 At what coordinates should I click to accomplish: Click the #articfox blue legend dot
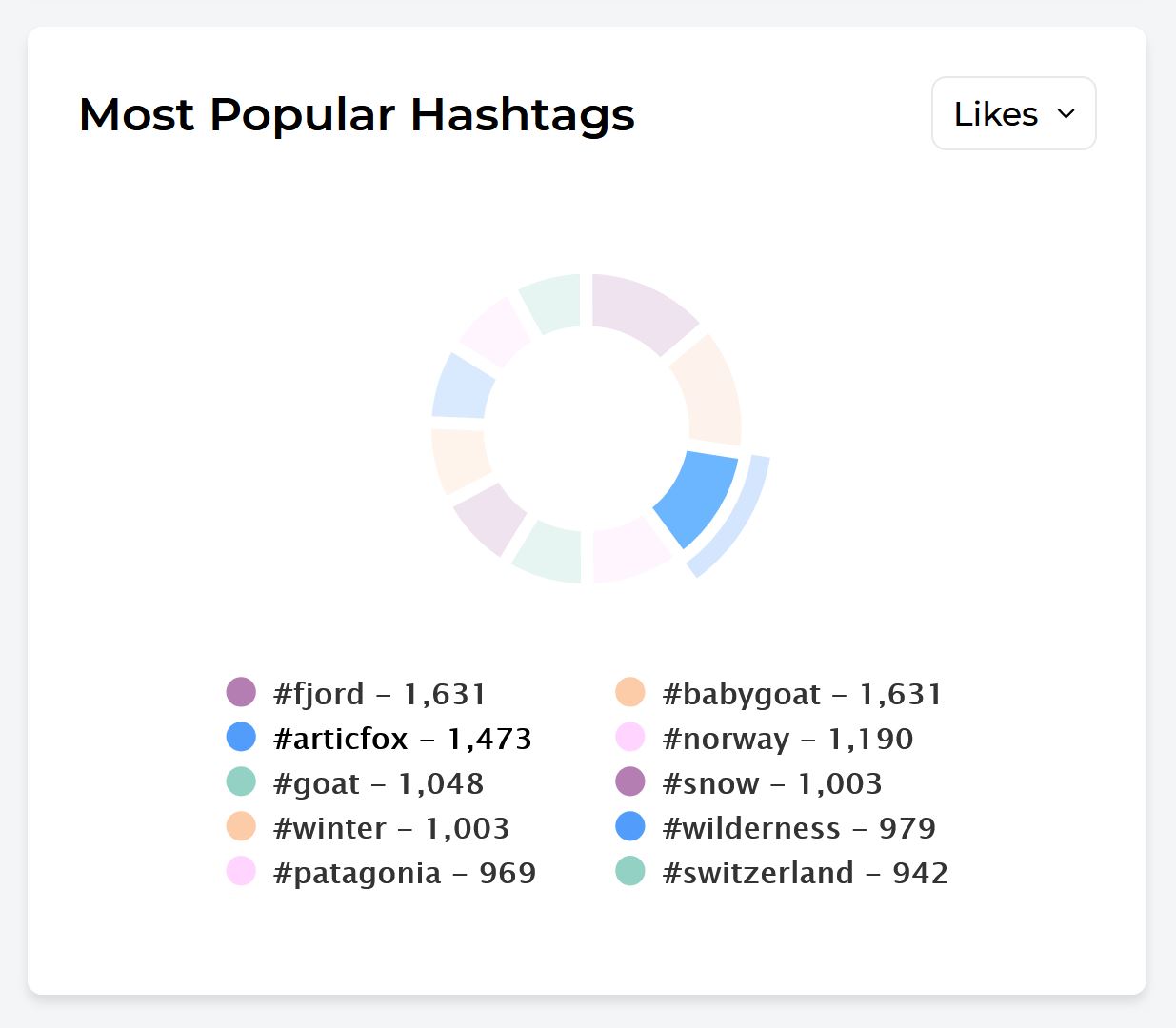tap(241, 737)
